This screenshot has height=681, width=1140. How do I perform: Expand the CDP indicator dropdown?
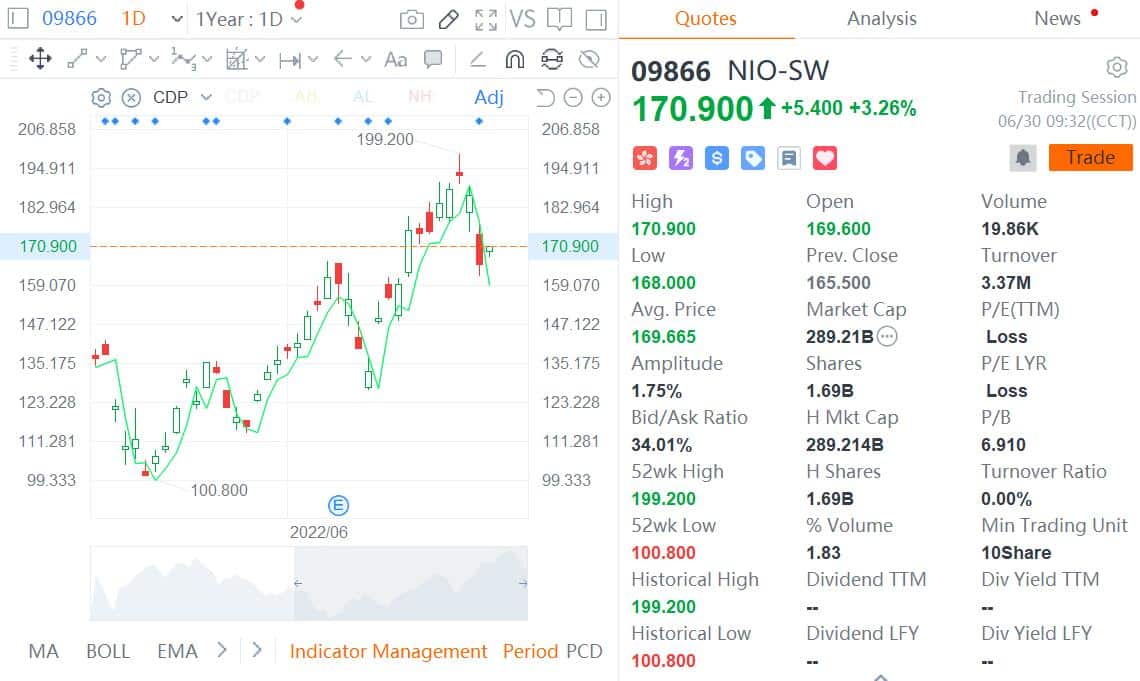(205, 97)
